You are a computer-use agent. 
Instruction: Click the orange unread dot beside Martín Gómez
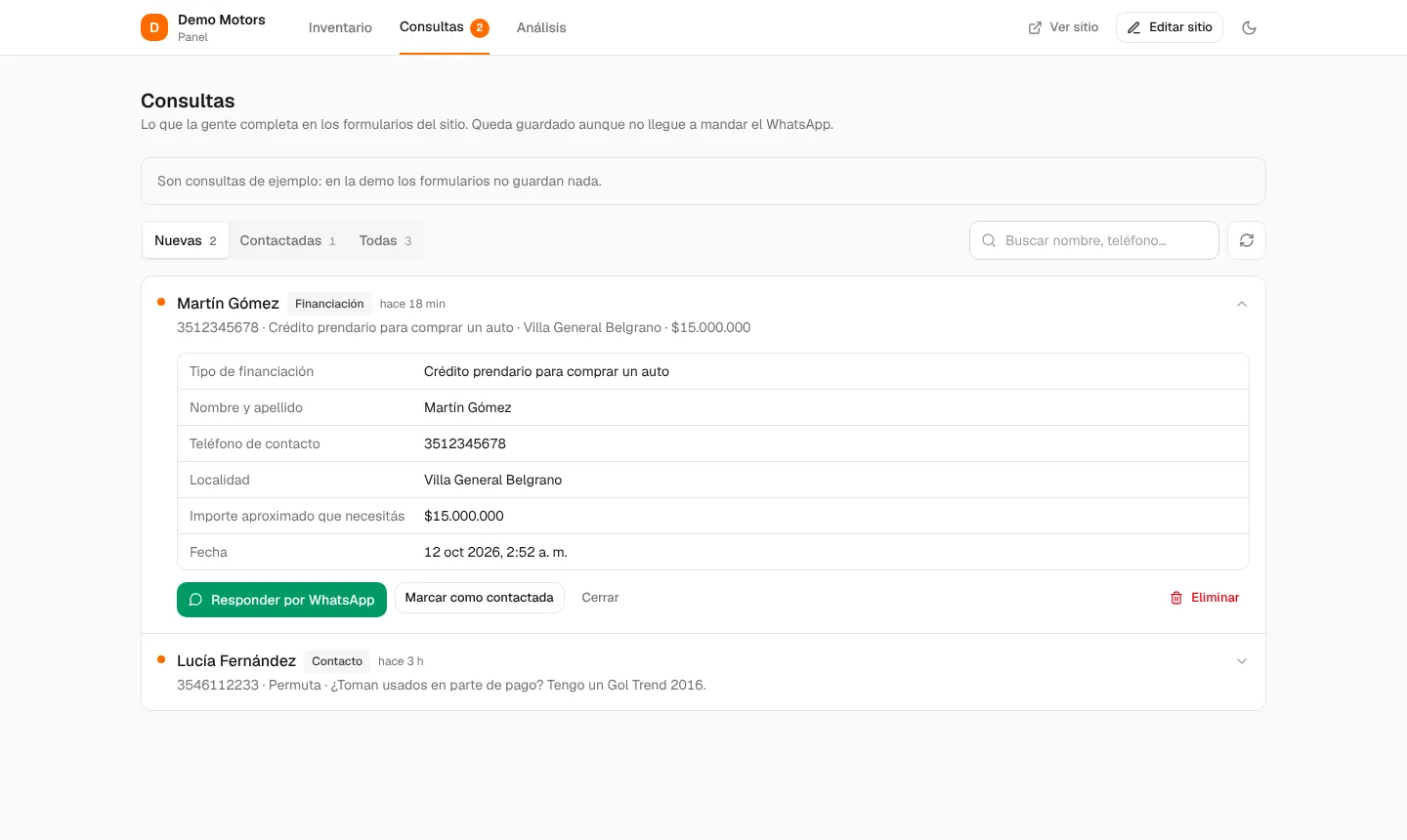click(x=161, y=302)
